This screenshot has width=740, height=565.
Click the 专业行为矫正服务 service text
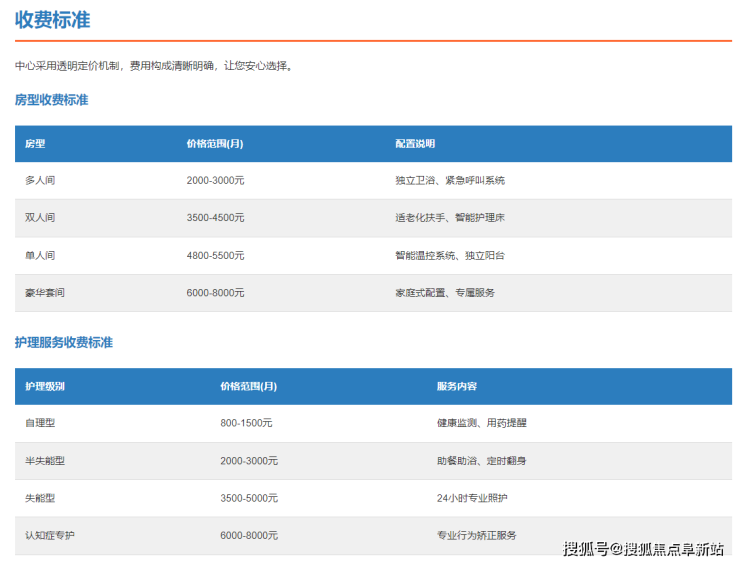pyautogui.click(x=477, y=536)
